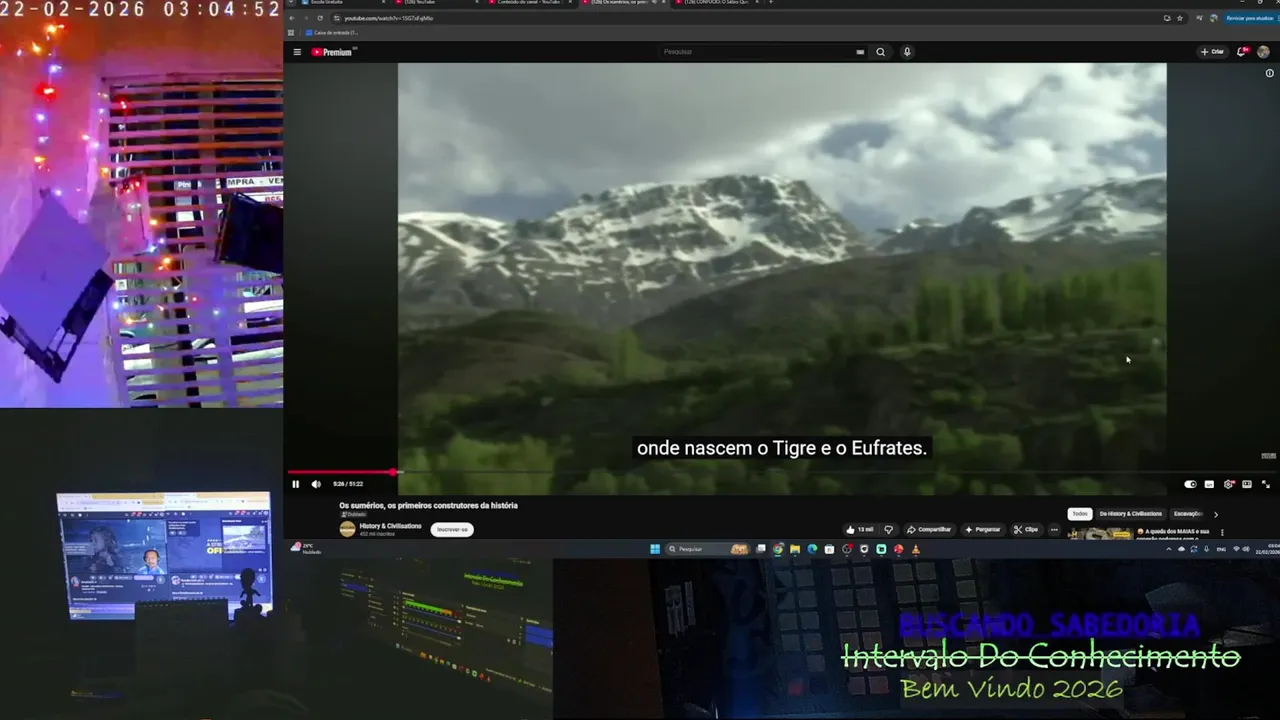Click the YouTube search magnifier button
1280x720 pixels.
(880, 52)
